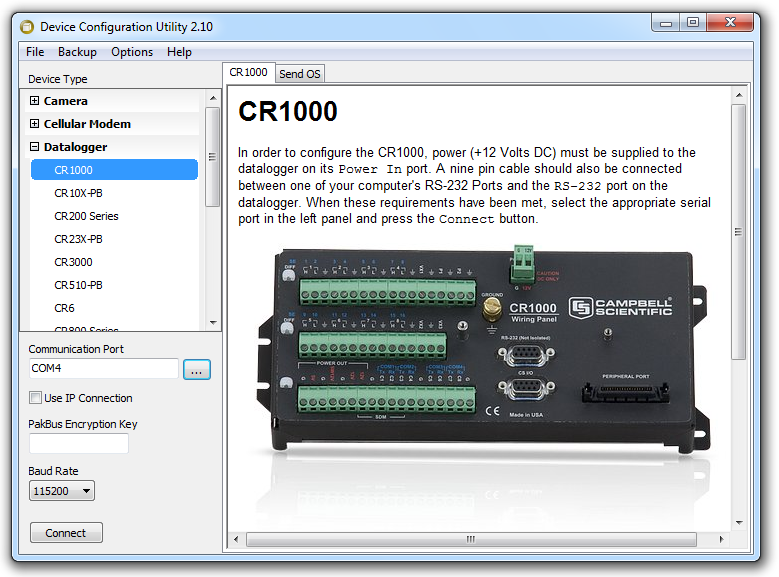This screenshot has height=577, width=779.
Task: Maximize the Device Configuration Utility window
Action: [693, 23]
